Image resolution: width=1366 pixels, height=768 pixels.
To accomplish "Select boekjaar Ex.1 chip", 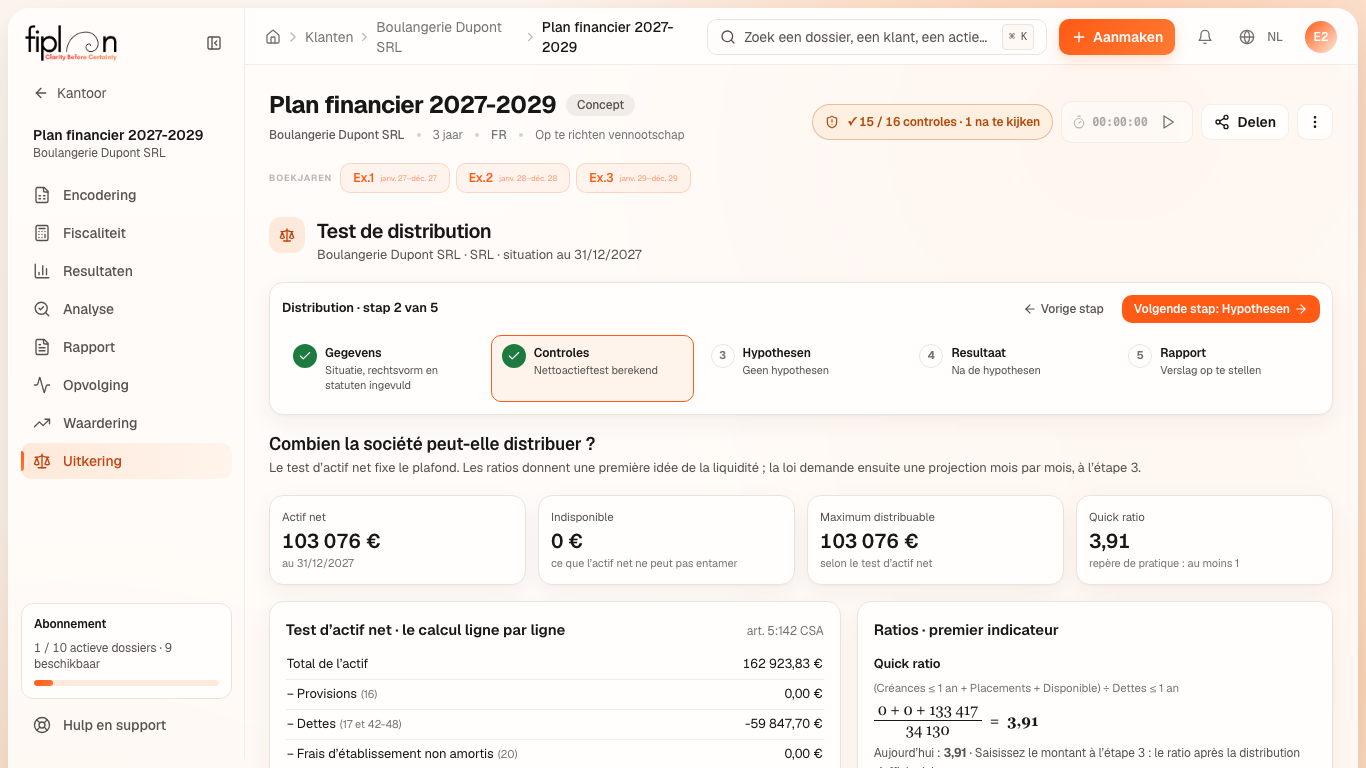I will pyautogui.click(x=395, y=178).
